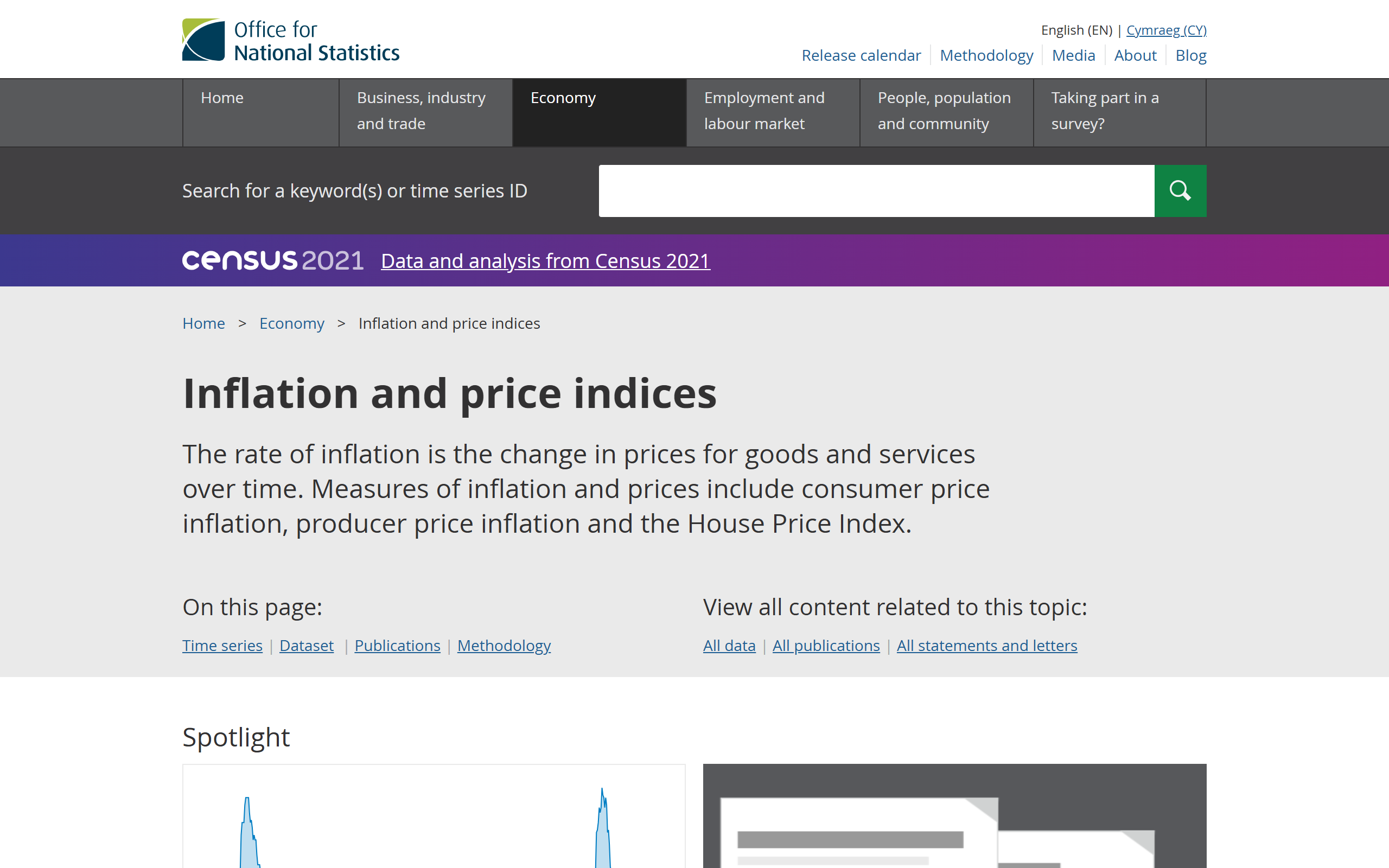Open the Spotlight document illustration card
1389x868 pixels.
954,816
